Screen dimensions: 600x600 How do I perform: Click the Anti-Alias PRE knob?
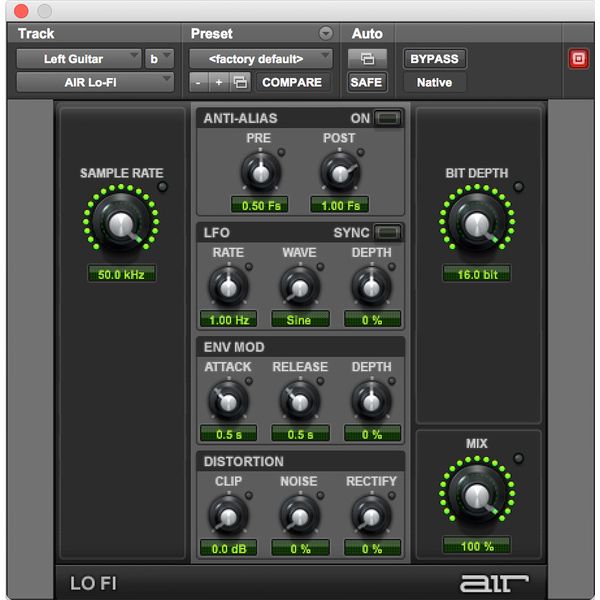point(261,171)
